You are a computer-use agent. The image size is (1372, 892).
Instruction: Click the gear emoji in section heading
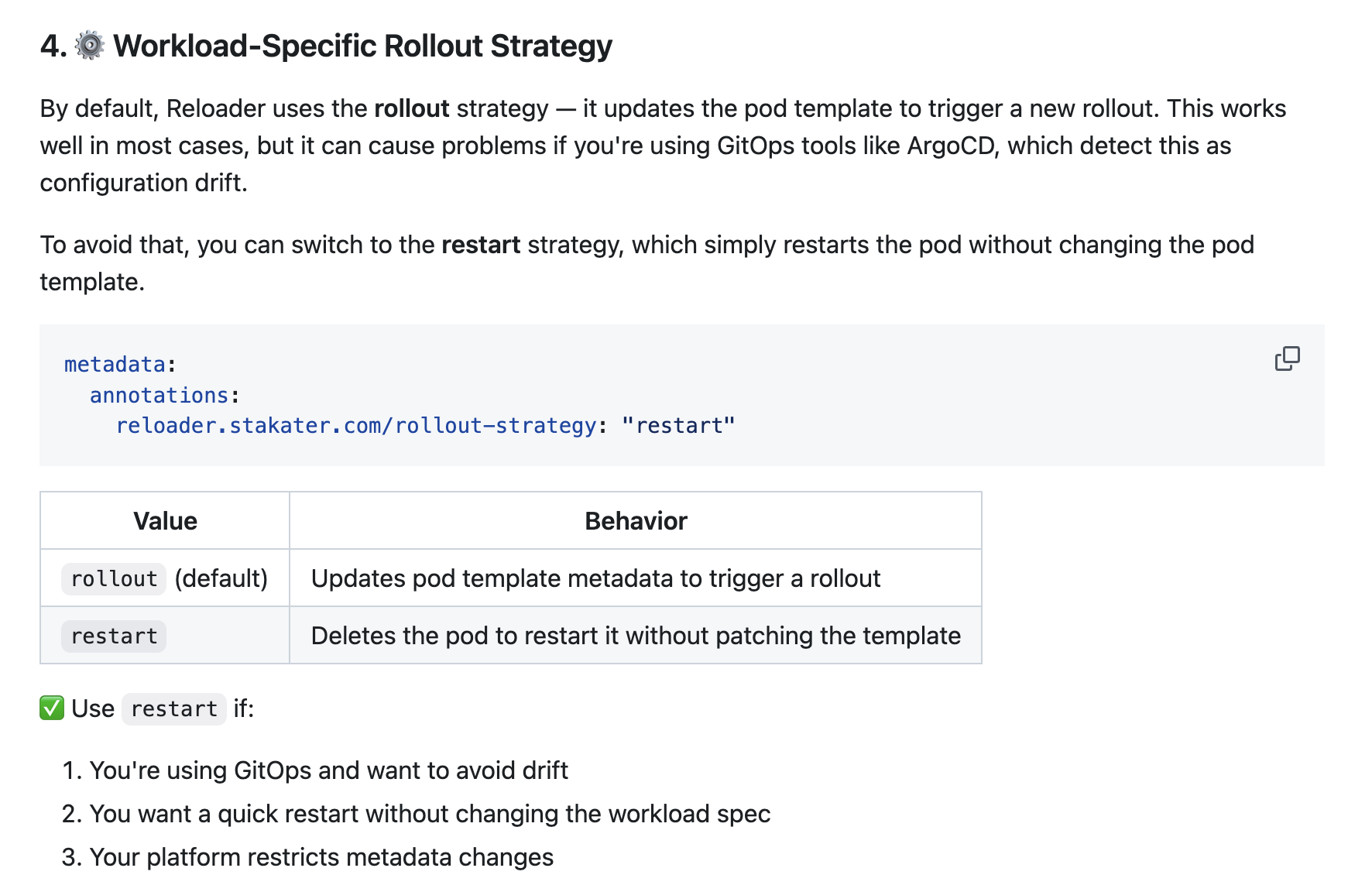(90, 46)
